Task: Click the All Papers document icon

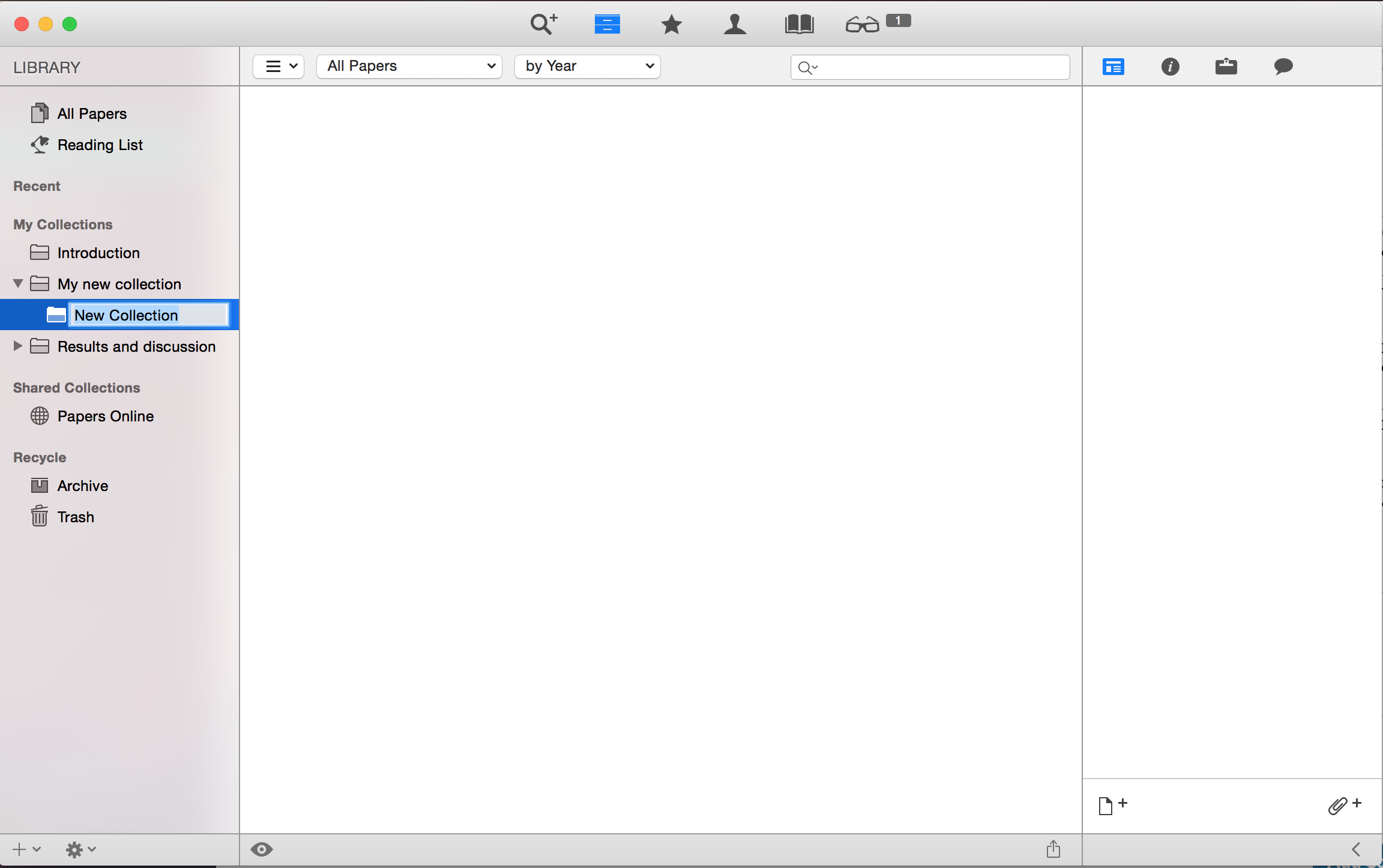Action: 40,113
